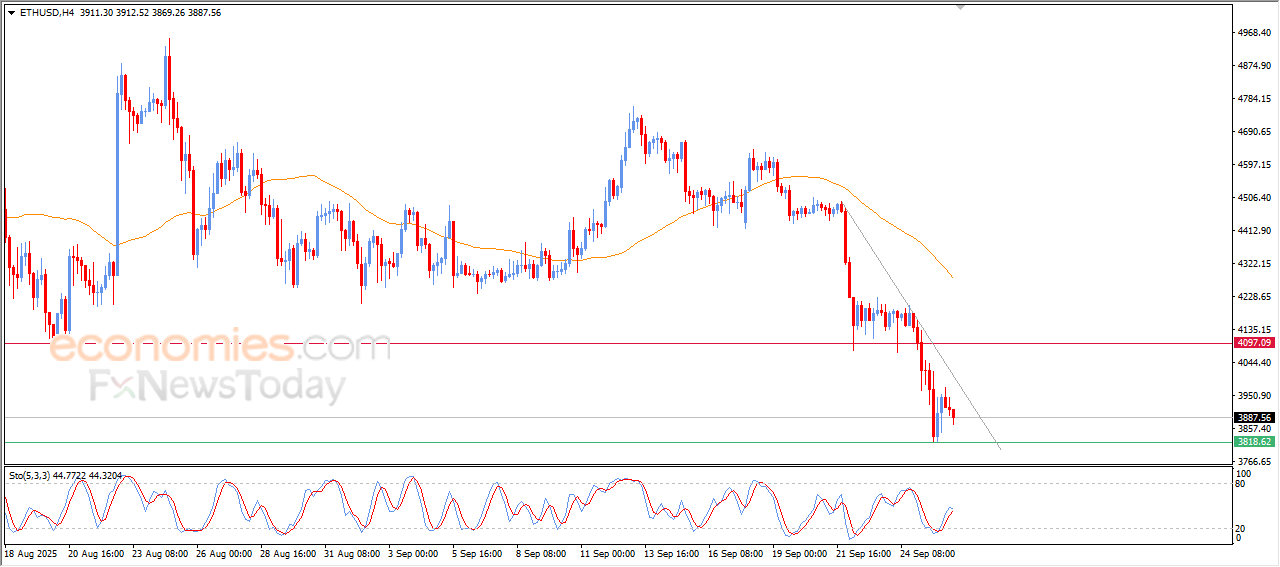The image size is (1280, 567).
Task: Click the 4968.40 price axis label
Action: pos(1254,33)
